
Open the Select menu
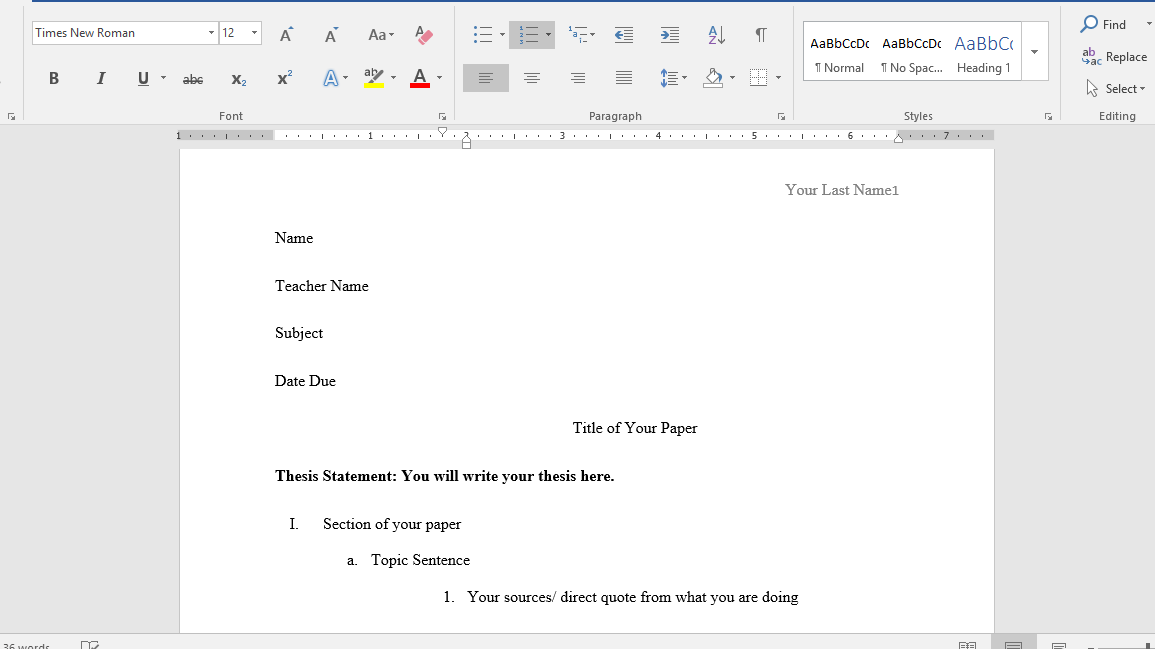pos(1115,88)
